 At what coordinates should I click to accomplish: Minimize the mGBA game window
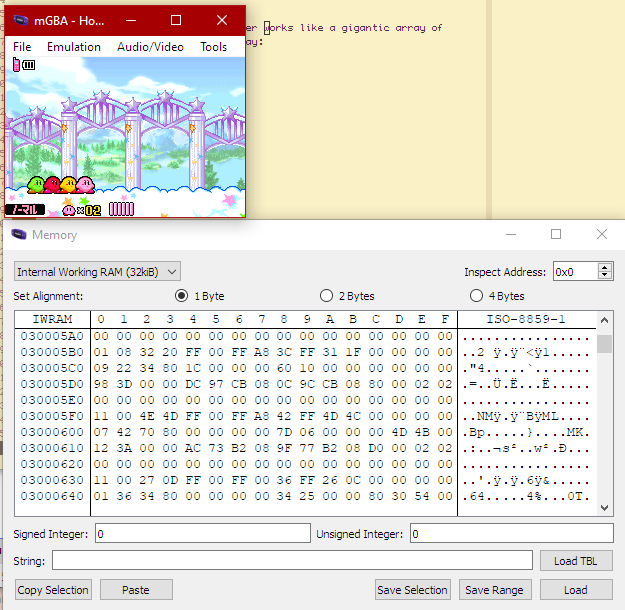pyautogui.click(x=131, y=20)
